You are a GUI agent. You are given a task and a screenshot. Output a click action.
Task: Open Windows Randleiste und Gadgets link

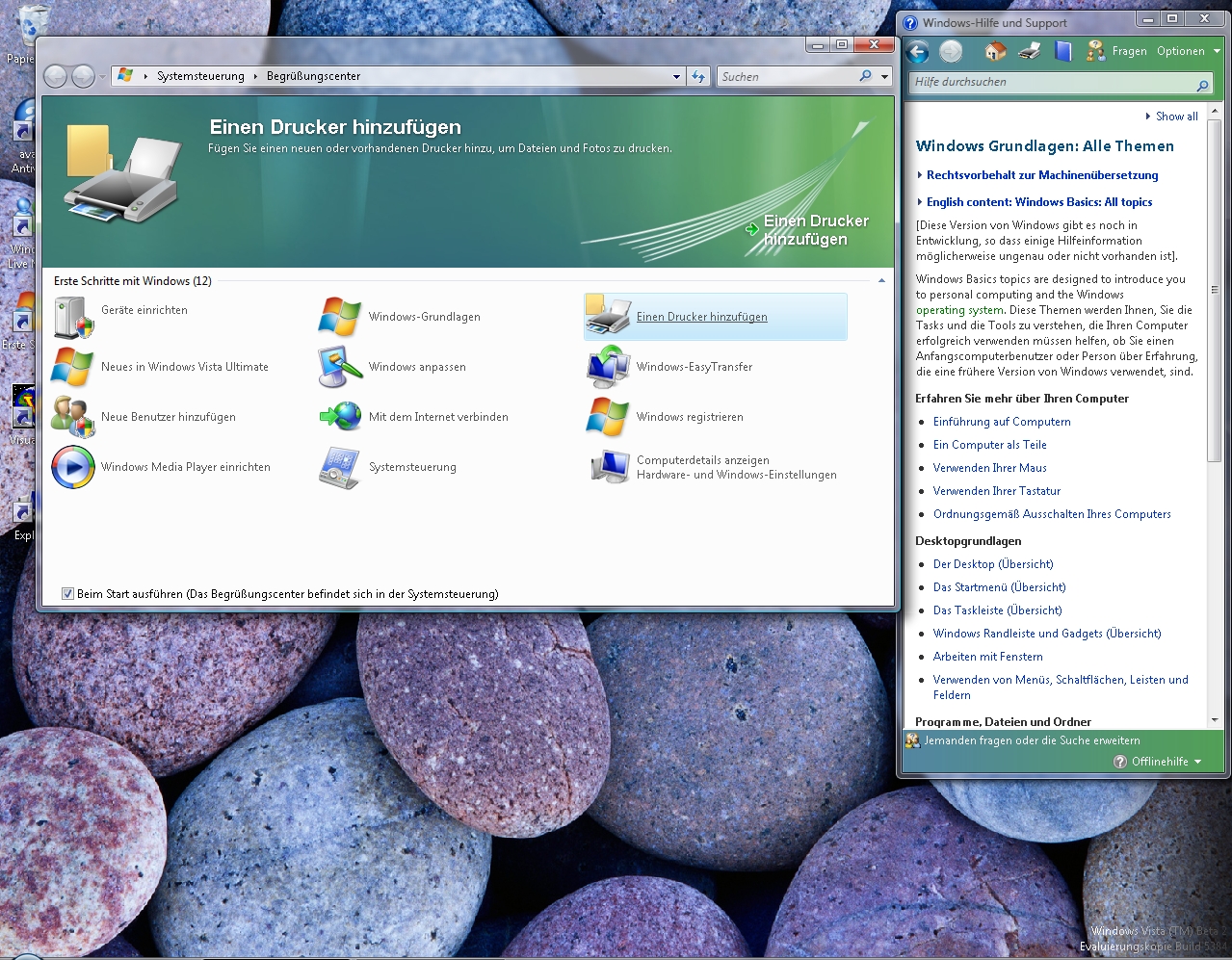[x=1047, y=634]
